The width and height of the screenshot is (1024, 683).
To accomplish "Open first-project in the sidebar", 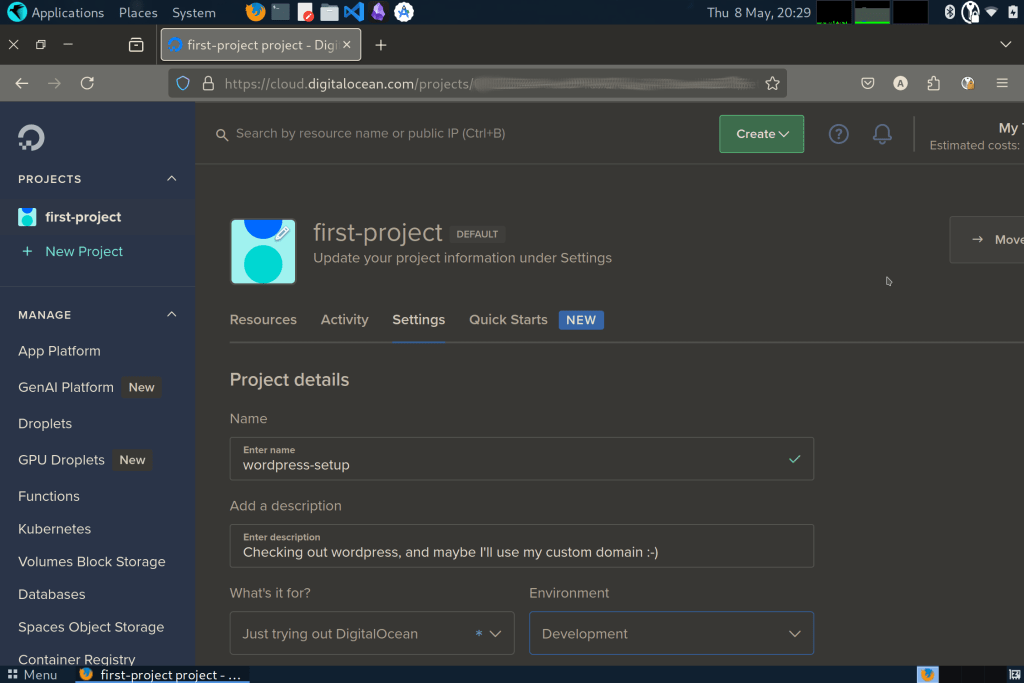I will coord(83,217).
